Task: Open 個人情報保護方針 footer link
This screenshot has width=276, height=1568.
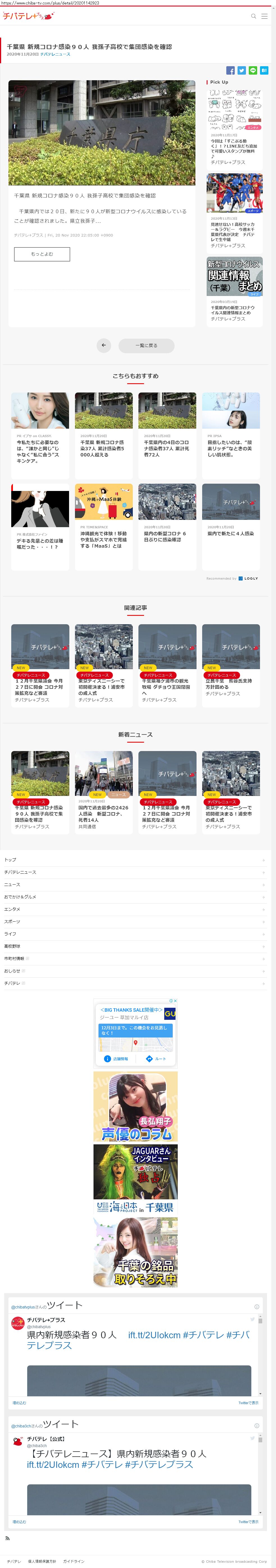Action: click(42, 1561)
